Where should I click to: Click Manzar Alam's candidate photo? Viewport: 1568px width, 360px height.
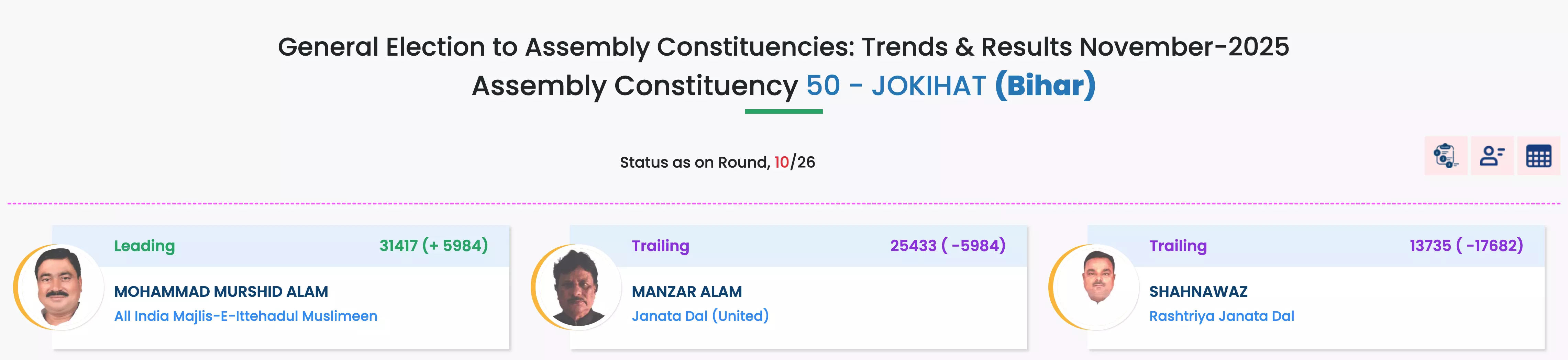click(x=576, y=287)
